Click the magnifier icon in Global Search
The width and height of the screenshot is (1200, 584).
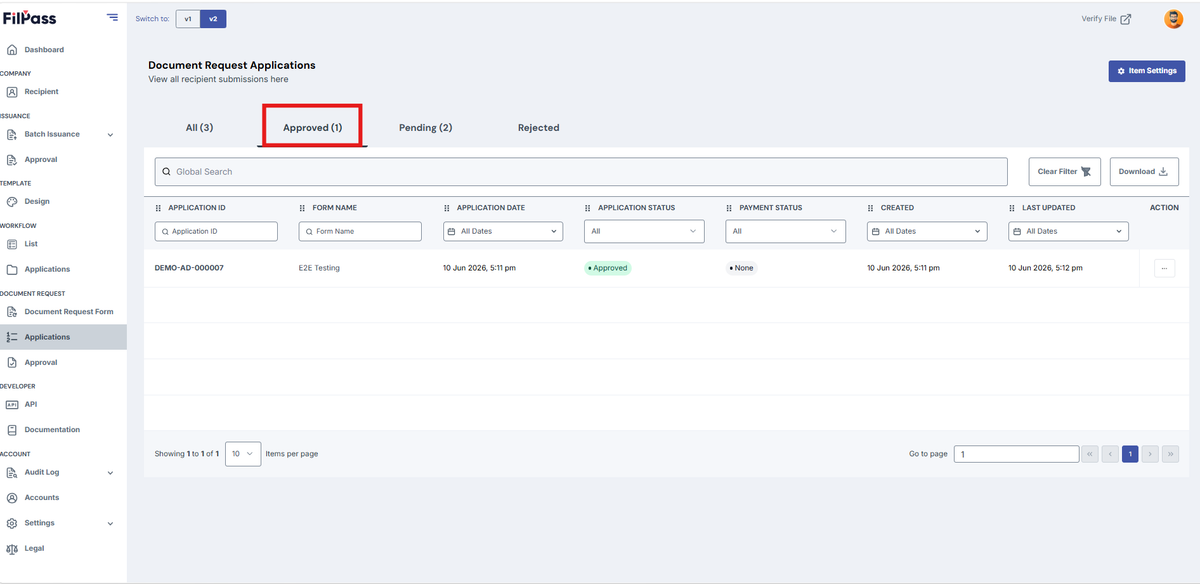coord(167,172)
